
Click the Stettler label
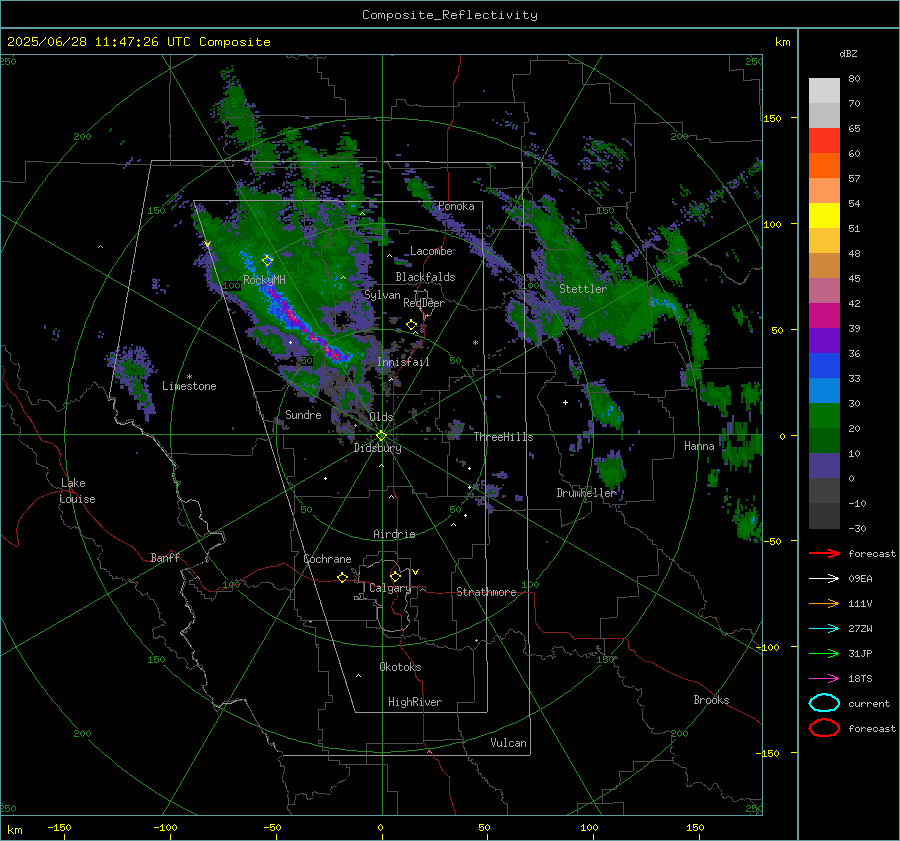[583, 289]
